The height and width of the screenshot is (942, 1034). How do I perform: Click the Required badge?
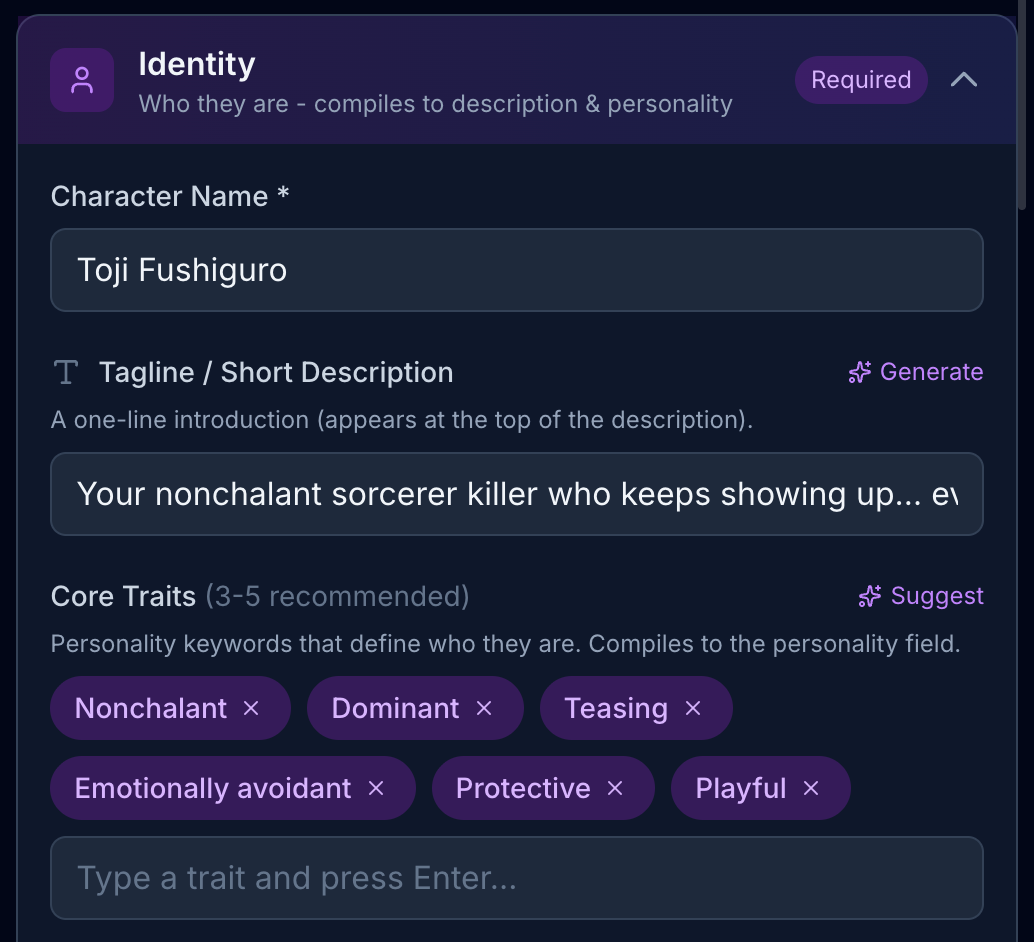coord(861,80)
